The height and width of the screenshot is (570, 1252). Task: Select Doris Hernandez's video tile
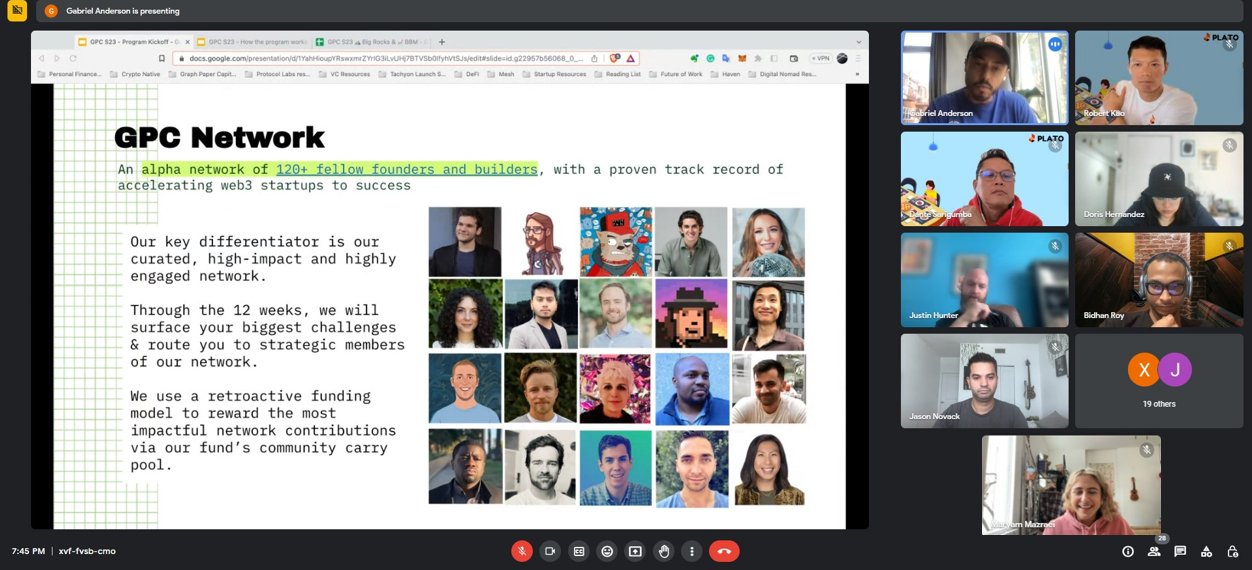coord(1159,178)
